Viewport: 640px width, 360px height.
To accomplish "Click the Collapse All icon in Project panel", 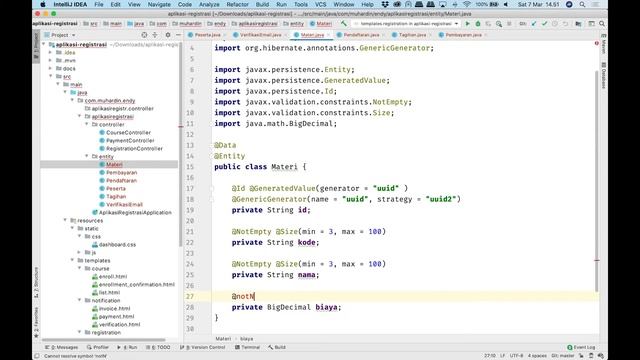I will 155,35.
